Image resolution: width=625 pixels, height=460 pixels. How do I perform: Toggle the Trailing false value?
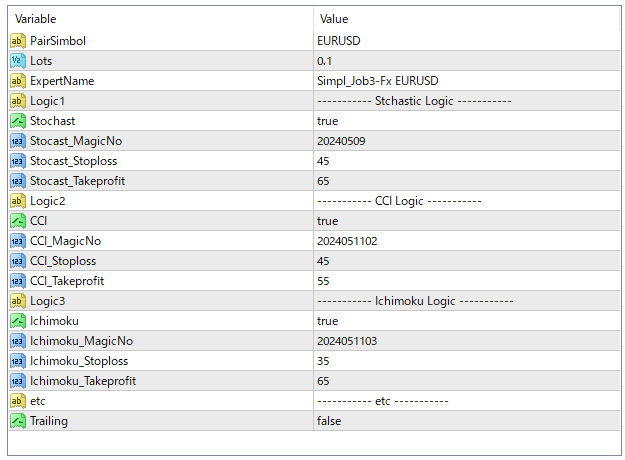(328, 421)
